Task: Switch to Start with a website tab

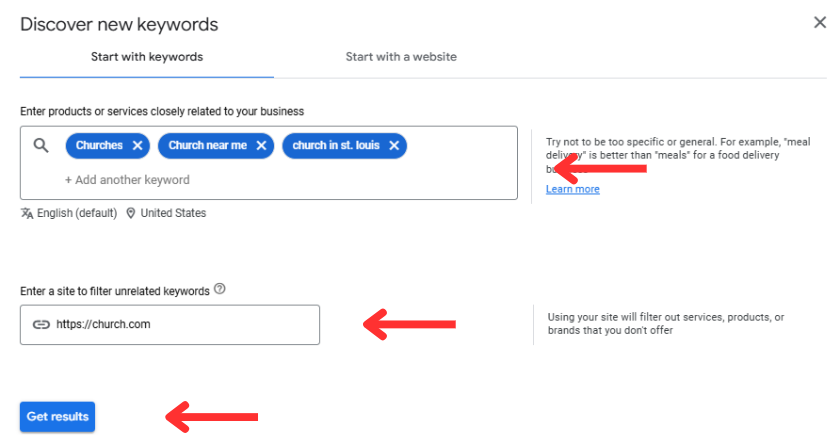Action: [x=401, y=57]
